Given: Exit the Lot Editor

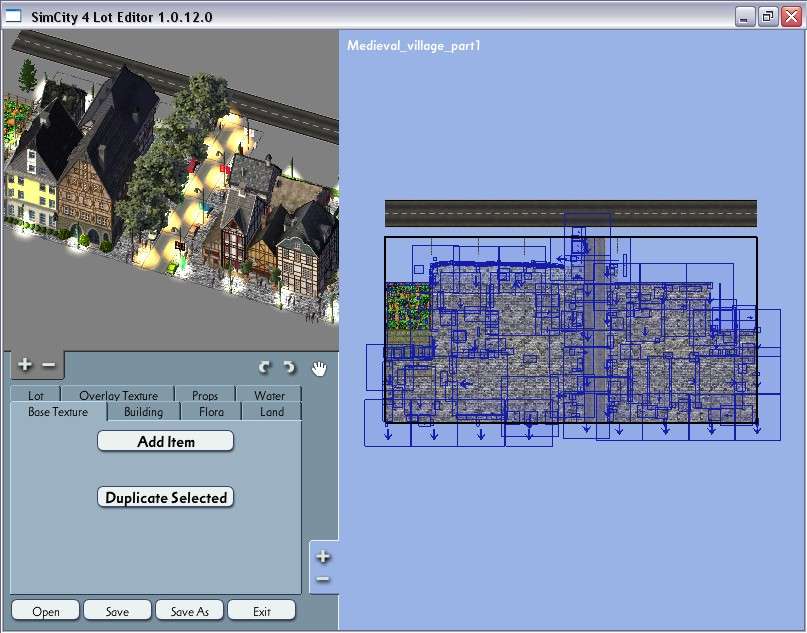Looking at the screenshot, I should click(x=261, y=611).
